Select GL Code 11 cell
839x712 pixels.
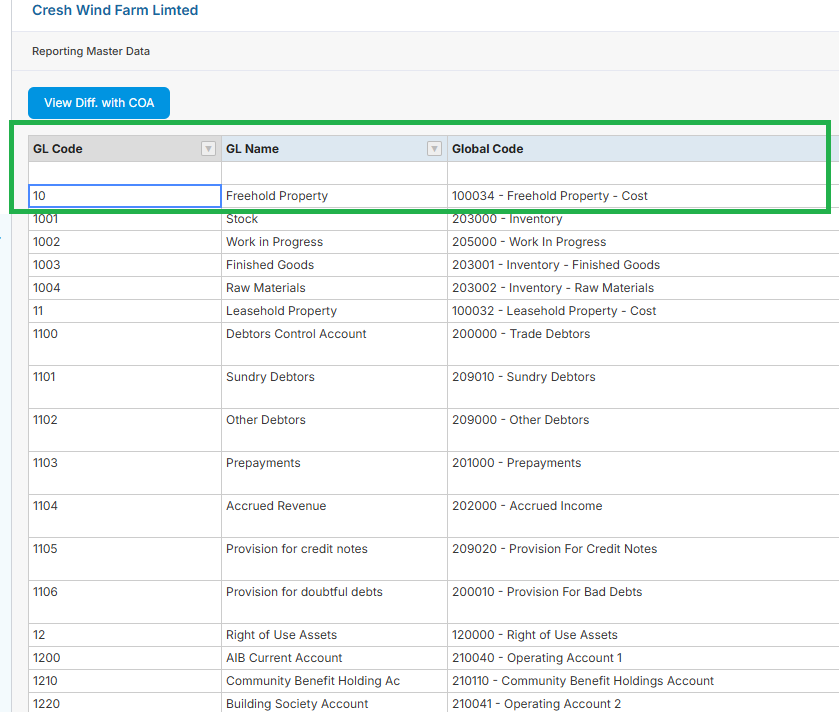[125, 311]
